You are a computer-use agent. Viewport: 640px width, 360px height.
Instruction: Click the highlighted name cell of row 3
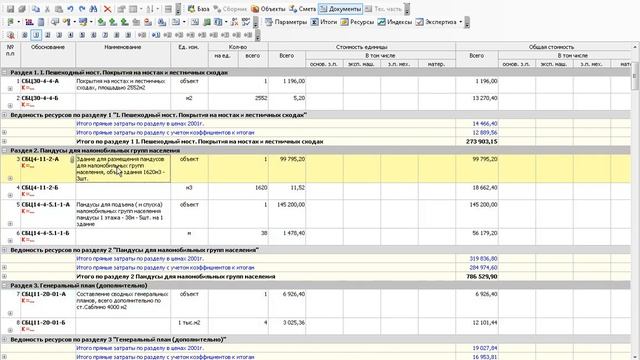click(x=123, y=169)
